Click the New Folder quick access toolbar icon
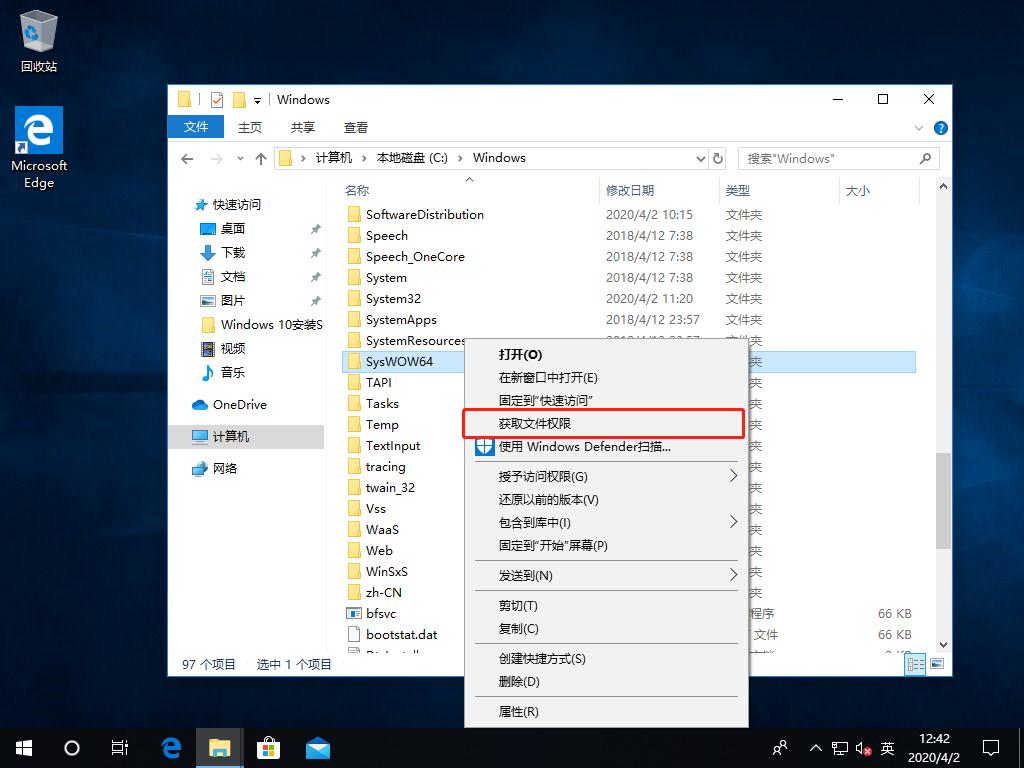The height and width of the screenshot is (768, 1024). point(239,100)
